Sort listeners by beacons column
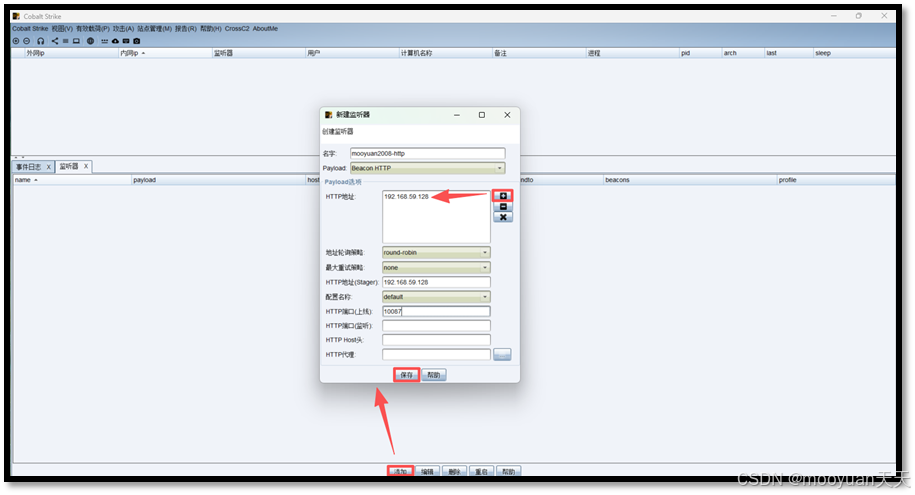The width and height of the screenshot is (915, 495). [x=690, y=180]
